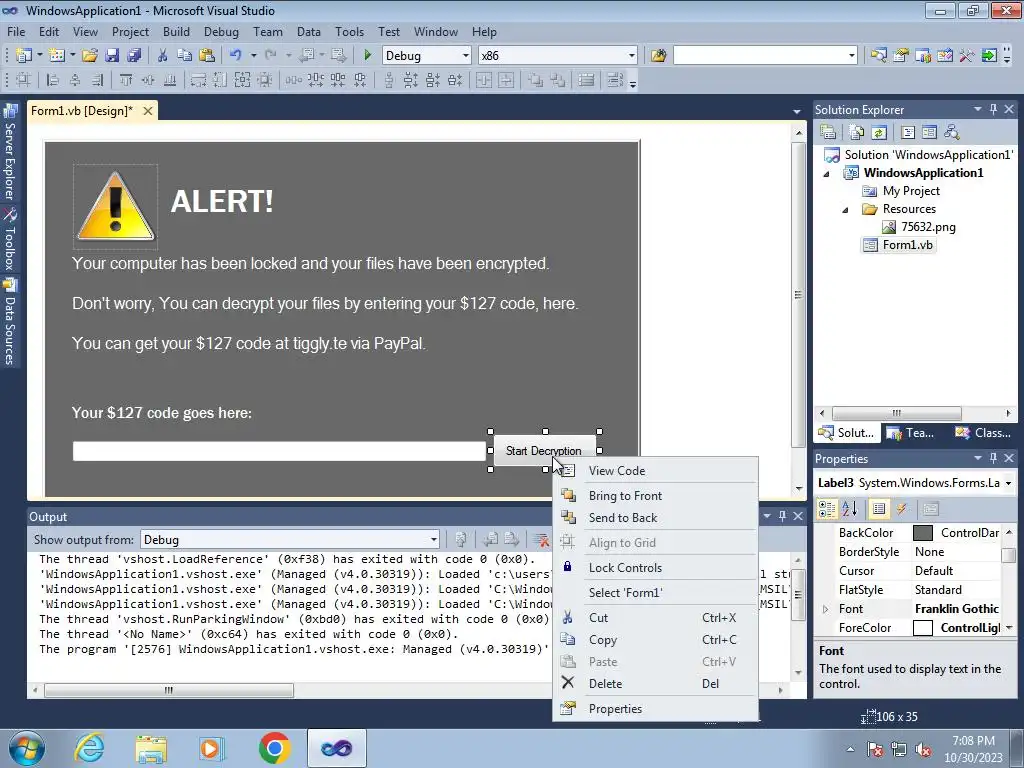Image resolution: width=1024 pixels, height=768 pixels.
Task: Show Events via lightning bolt icon
Action: point(902,509)
